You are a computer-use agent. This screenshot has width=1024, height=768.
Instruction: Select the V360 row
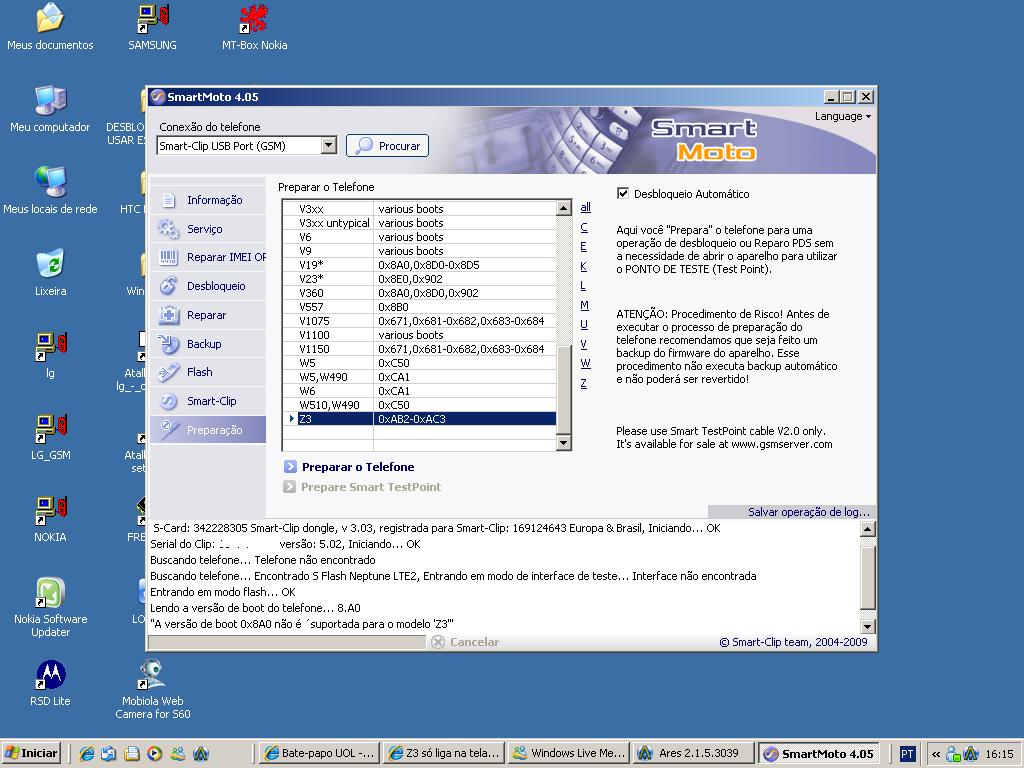coord(420,293)
